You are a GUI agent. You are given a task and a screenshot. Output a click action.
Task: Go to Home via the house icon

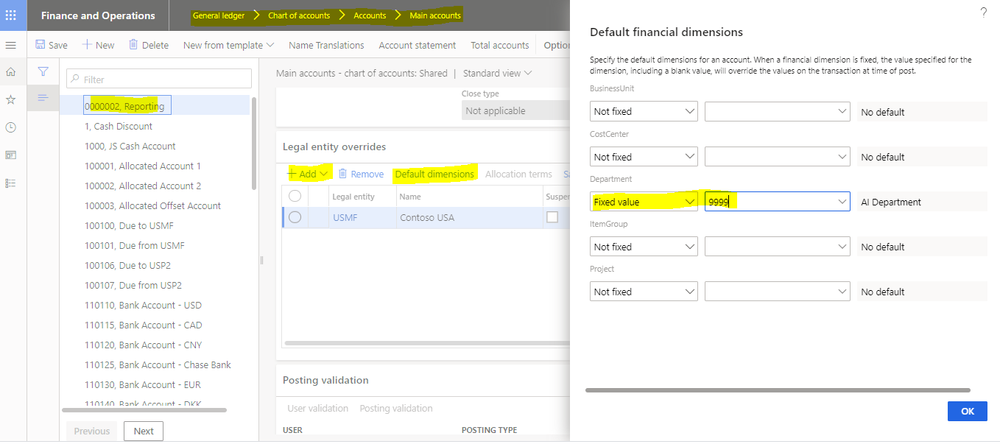pos(11,73)
